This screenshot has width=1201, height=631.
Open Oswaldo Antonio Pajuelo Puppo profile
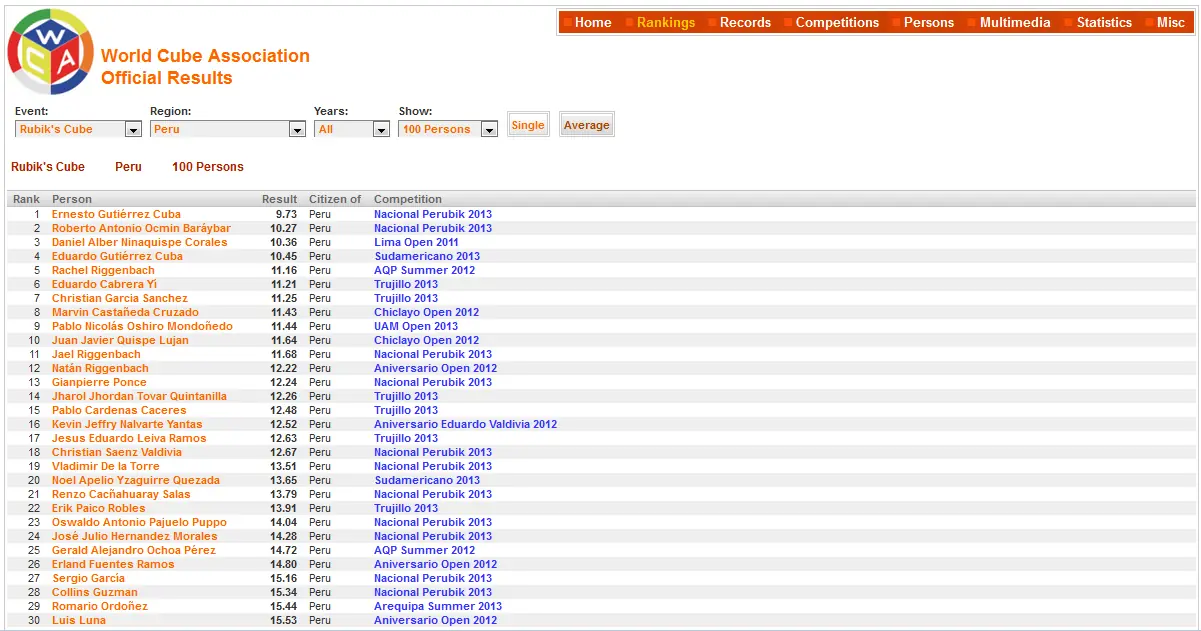point(139,522)
